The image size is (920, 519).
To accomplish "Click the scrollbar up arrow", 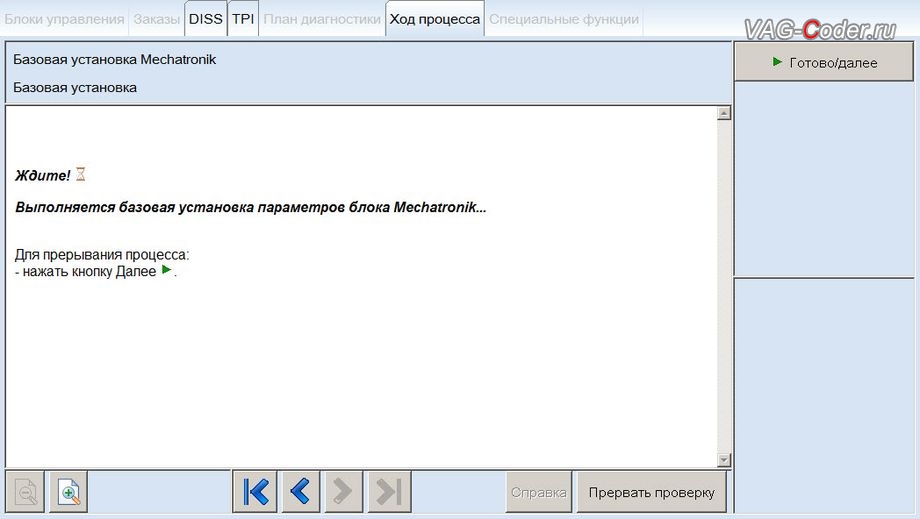I will pos(724,113).
